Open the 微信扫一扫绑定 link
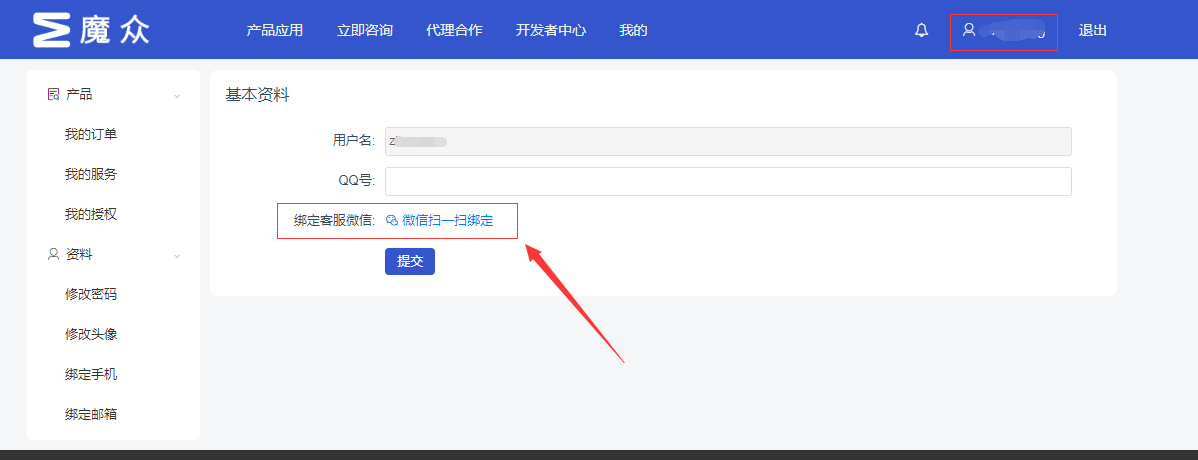The image size is (1198, 460). pos(447,220)
